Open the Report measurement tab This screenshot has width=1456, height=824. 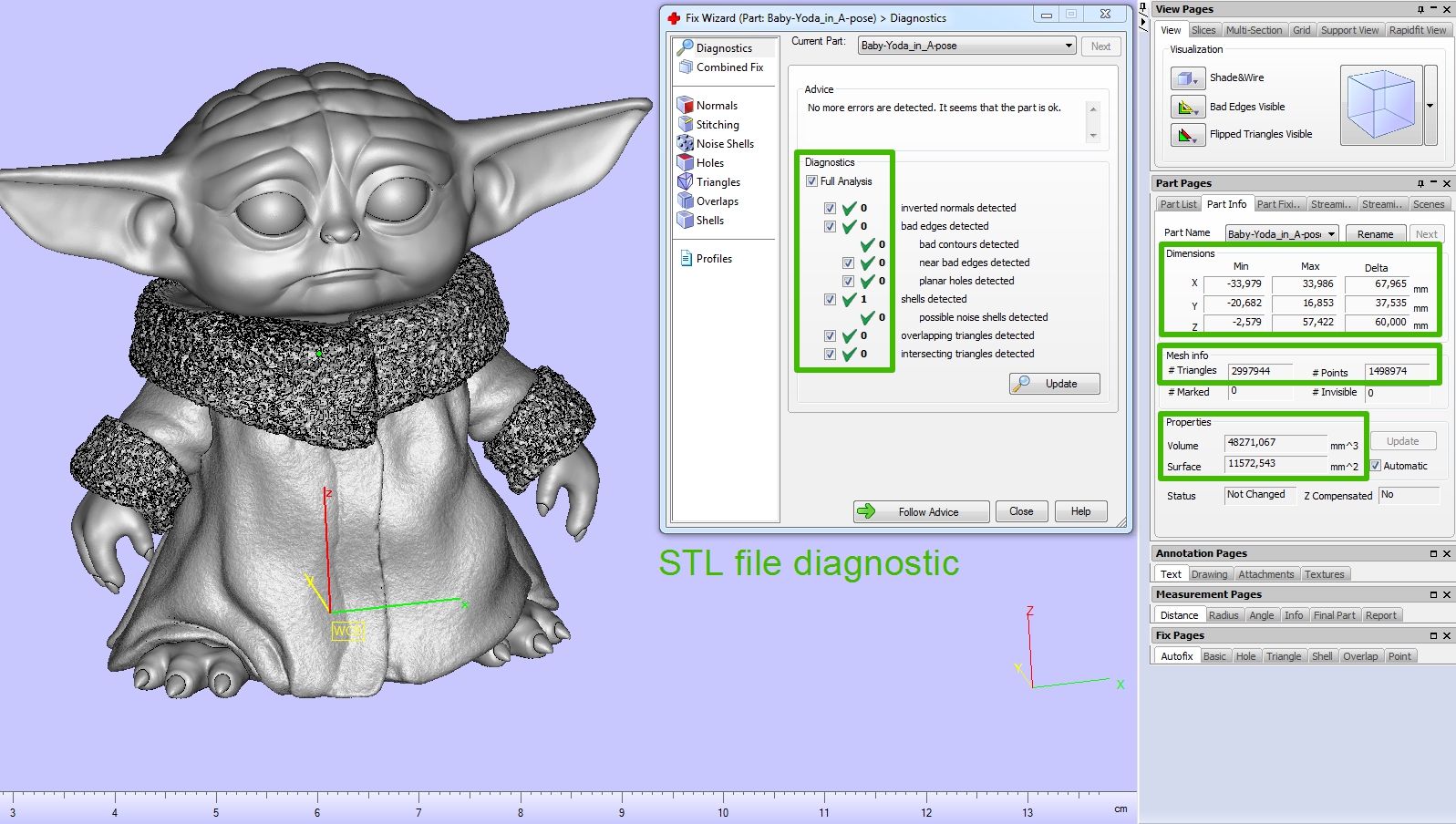(1380, 615)
